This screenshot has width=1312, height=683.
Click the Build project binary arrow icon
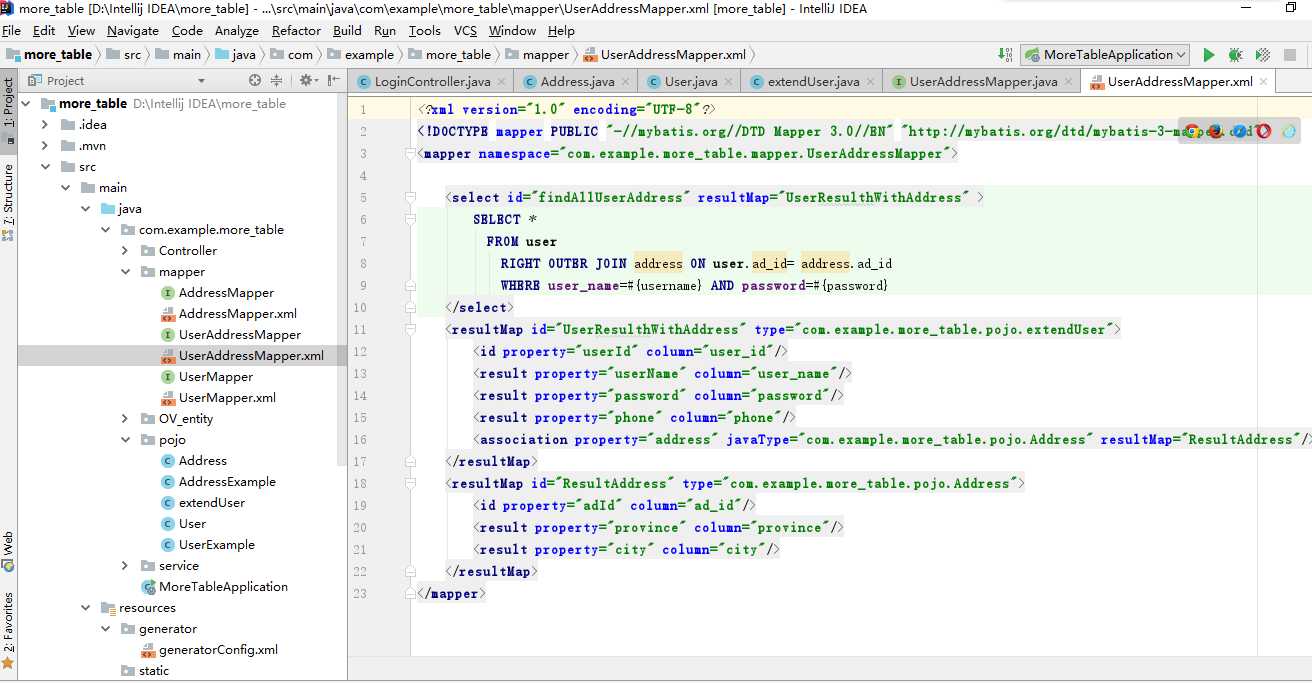click(x=1005, y=55)
